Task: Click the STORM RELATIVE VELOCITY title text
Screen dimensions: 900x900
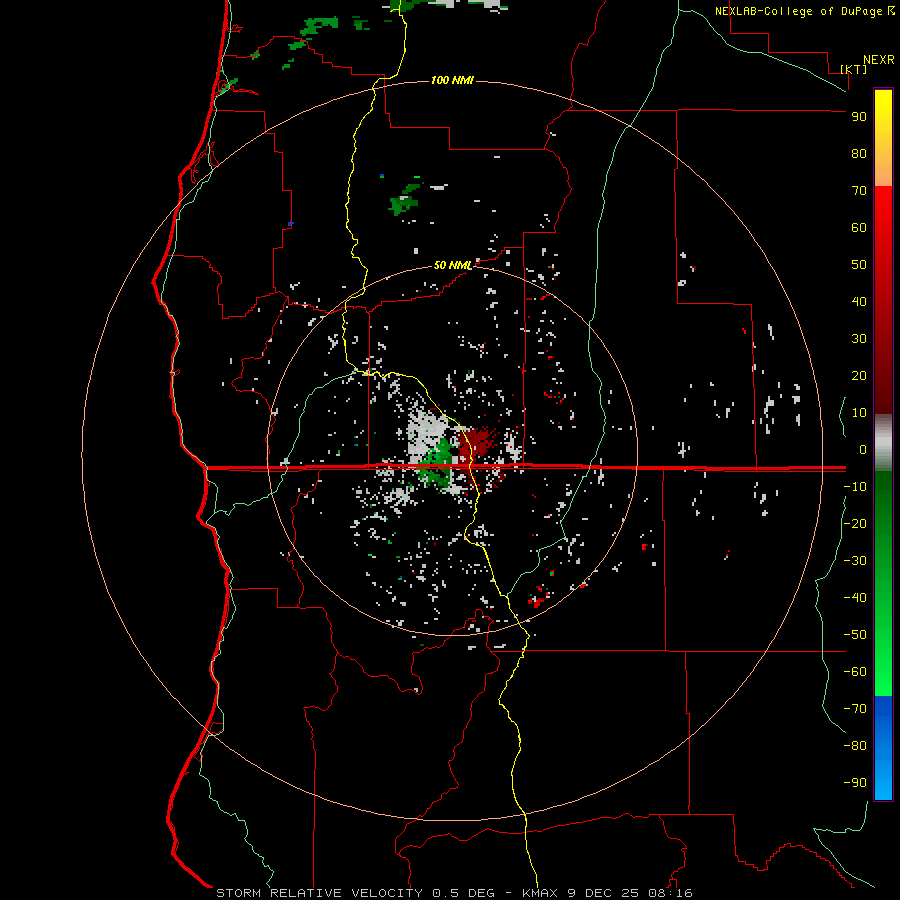Action: coord(319,893)
